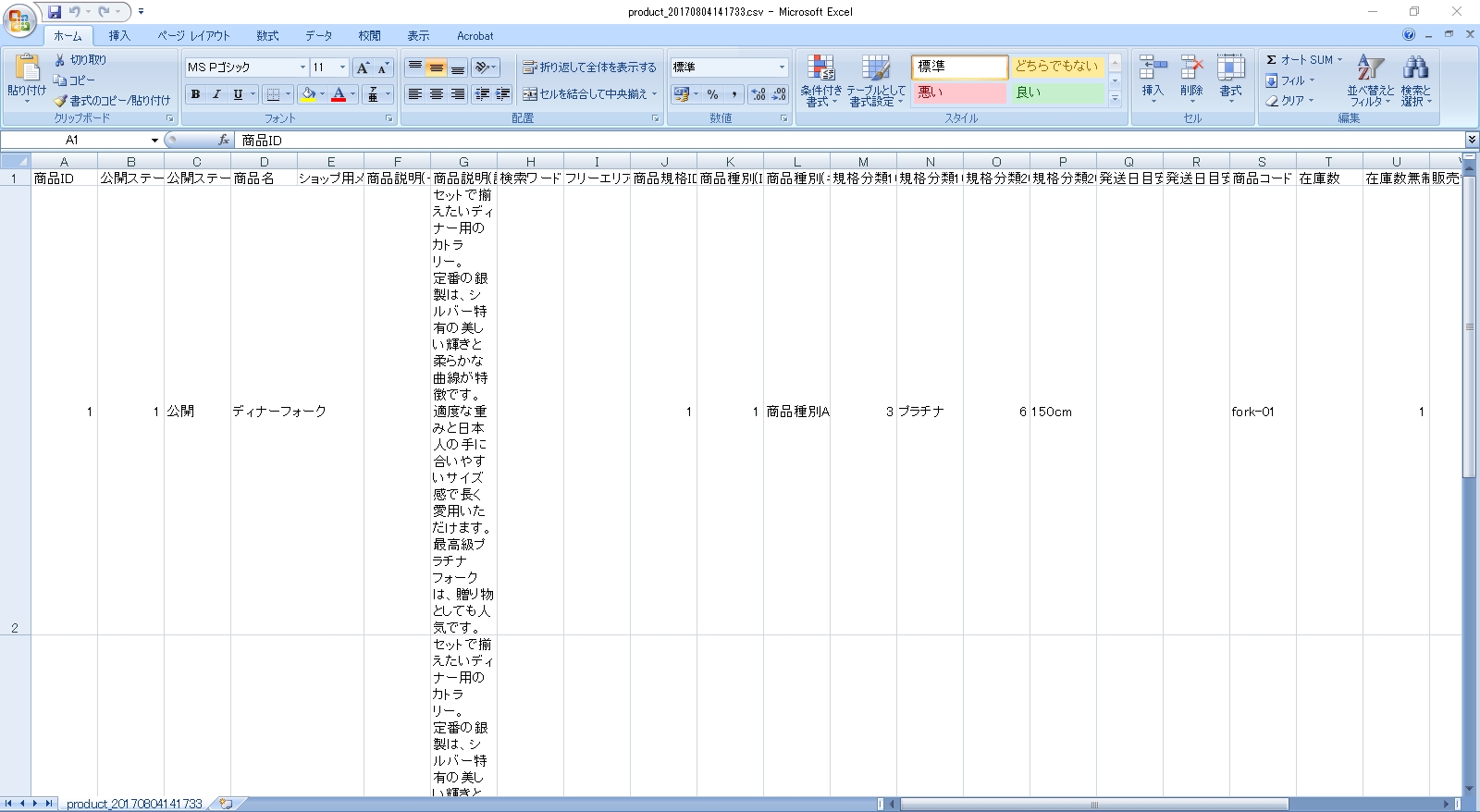Open the MS Pゴシック font name dropdown
Image resolution: width=1480 pixels, height=812 pixels.
(302, 68)
